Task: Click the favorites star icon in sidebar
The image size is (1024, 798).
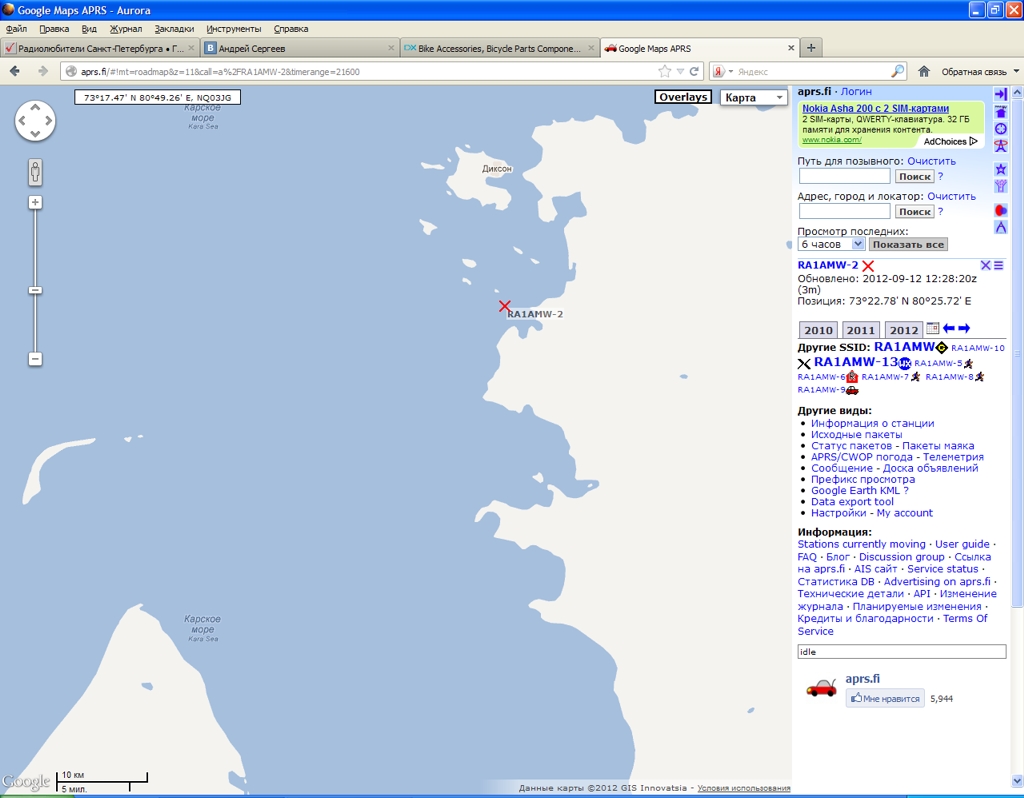Action: pos(1000,169)
